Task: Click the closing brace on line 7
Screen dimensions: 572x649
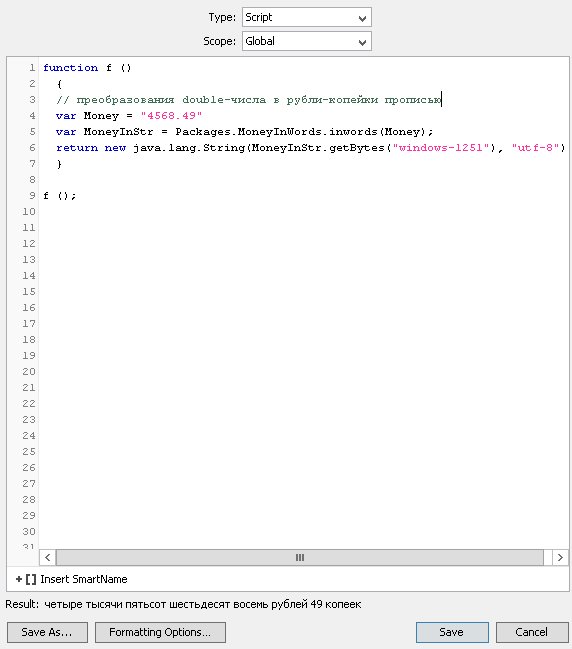Action: click(x=59, y=164)
